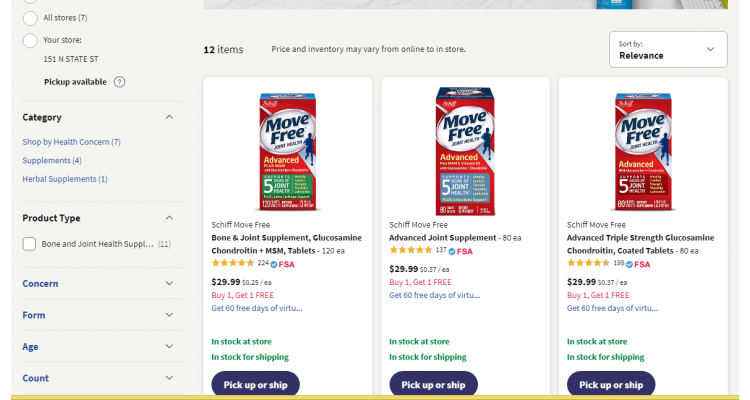Click star rating of Advanced Joint Supplement
The height and width of the screenshot is (400, 750).
point(410,250)
